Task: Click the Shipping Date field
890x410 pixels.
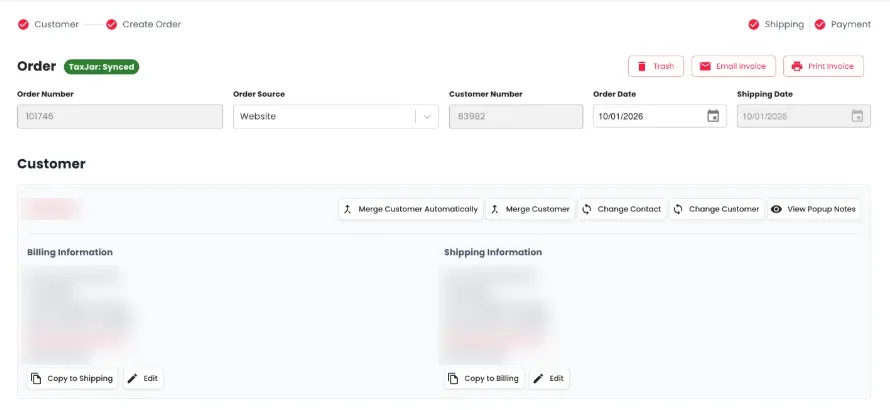Action: coord(804,116)
